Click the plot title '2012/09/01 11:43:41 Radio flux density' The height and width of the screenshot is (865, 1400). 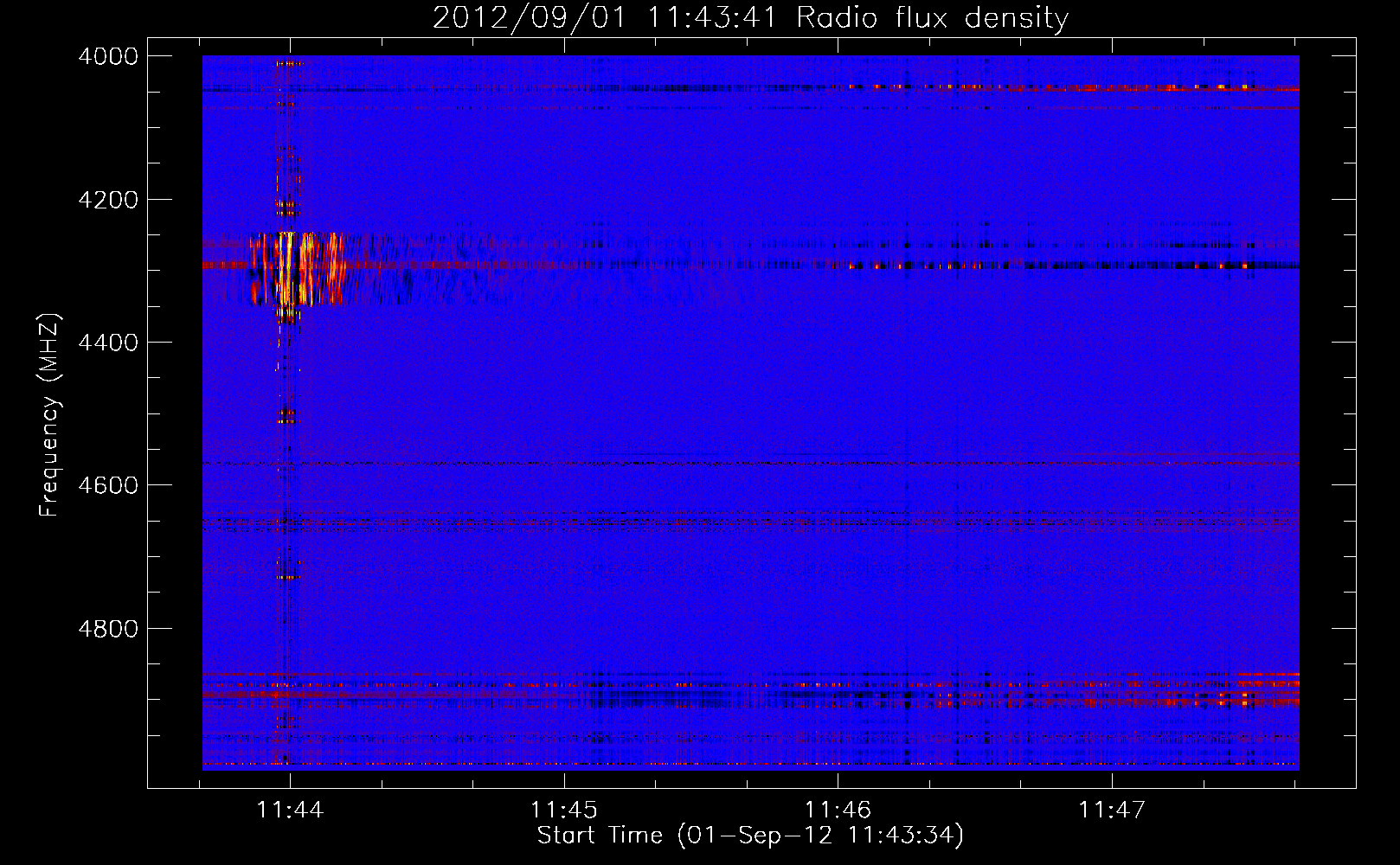pyautogui.click(x=750, y=17)
